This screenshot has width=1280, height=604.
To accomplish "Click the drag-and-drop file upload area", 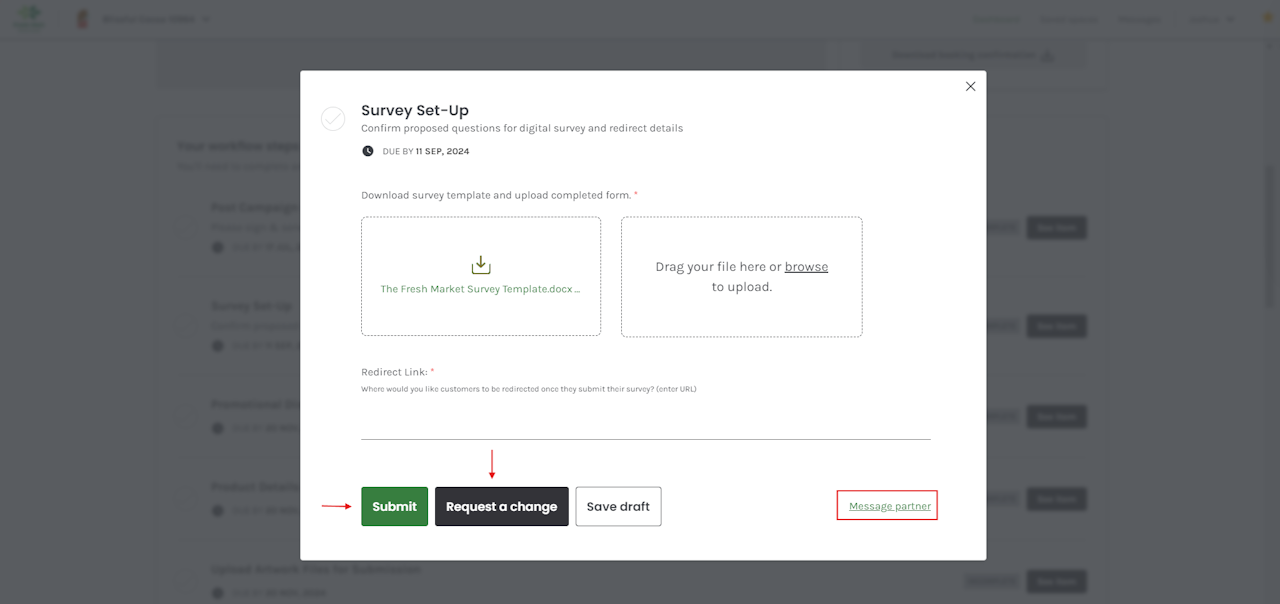I will (x=741, y=277).
